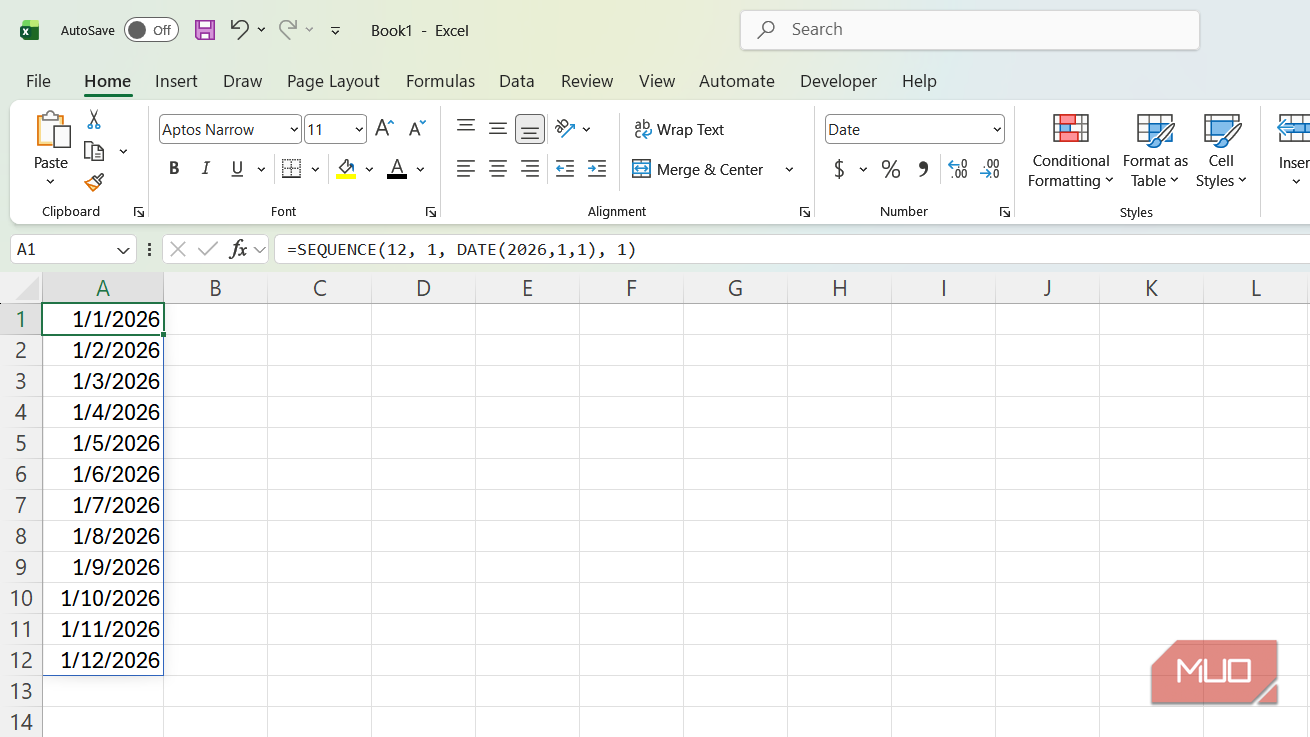
Task: Click the Copy icon in Clipboard group
Action: click(94, 151)
